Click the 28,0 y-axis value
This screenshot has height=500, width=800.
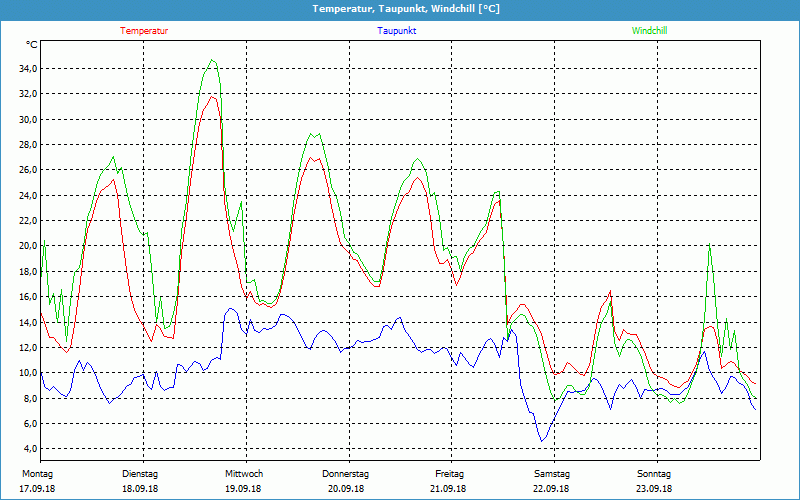coord(29,144)
